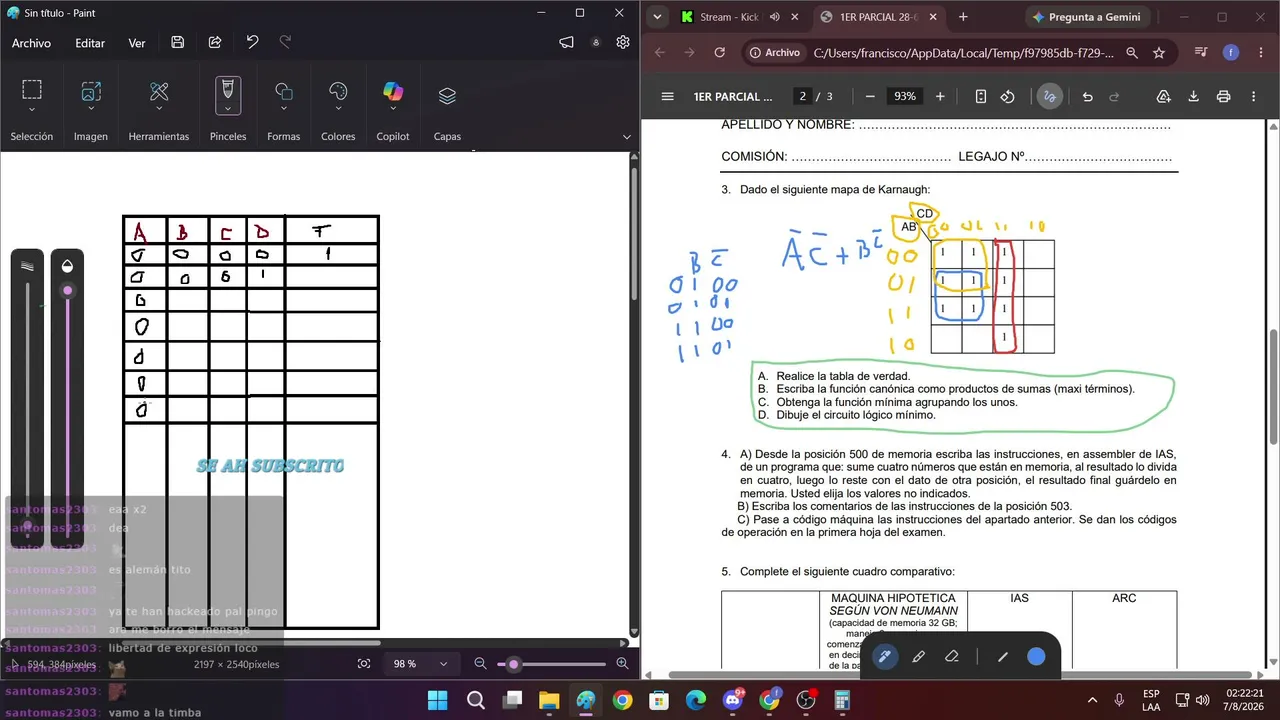Open the tab search chevron in Chrome
This screenshot has width=1280, height=720.
pos(656,17)
